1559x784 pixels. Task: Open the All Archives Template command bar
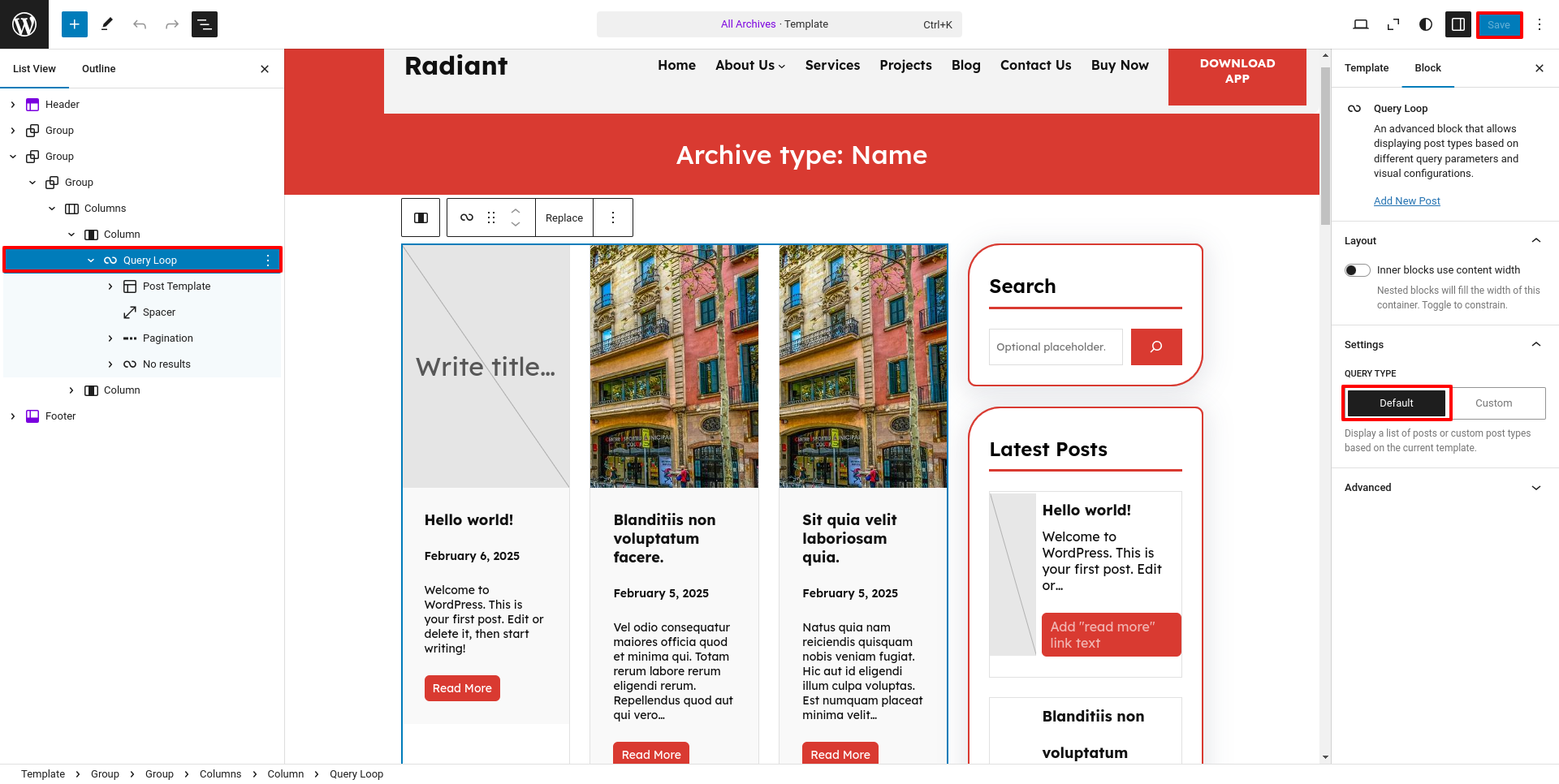(779, 24)
